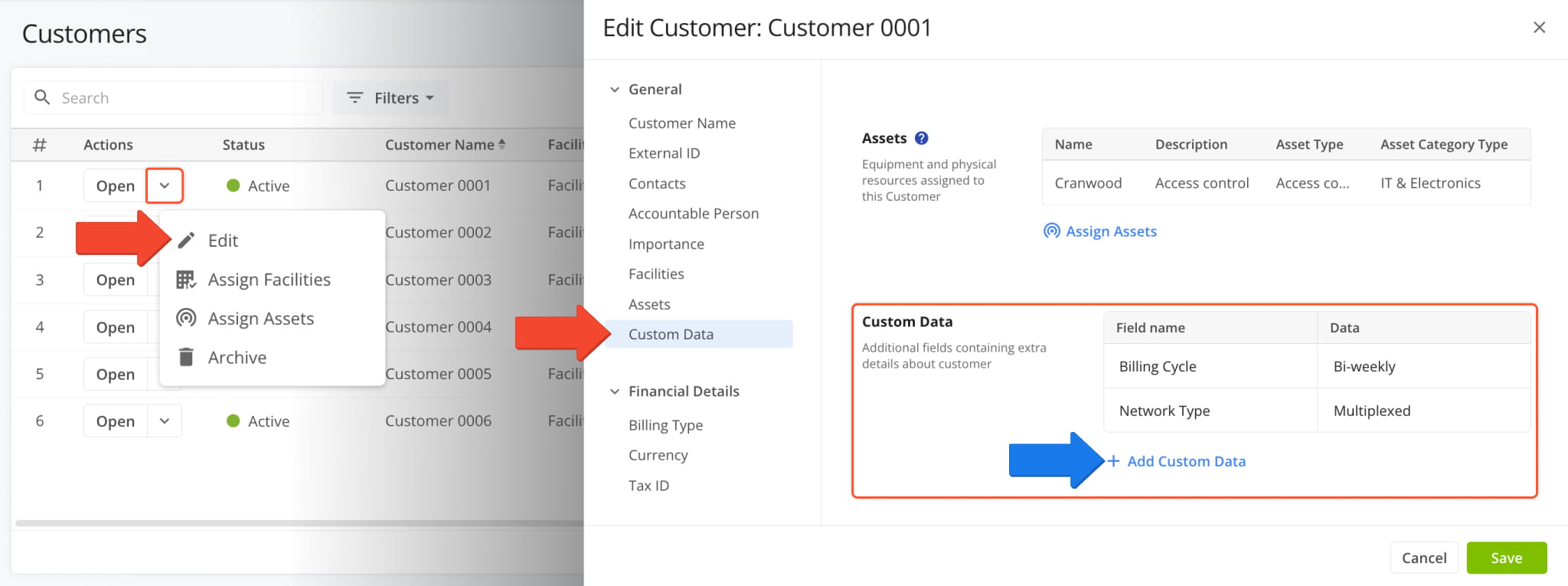Click Open for Customer 0006
Viewport: 1568px width, 586px height.
click(x=116, y=421)
